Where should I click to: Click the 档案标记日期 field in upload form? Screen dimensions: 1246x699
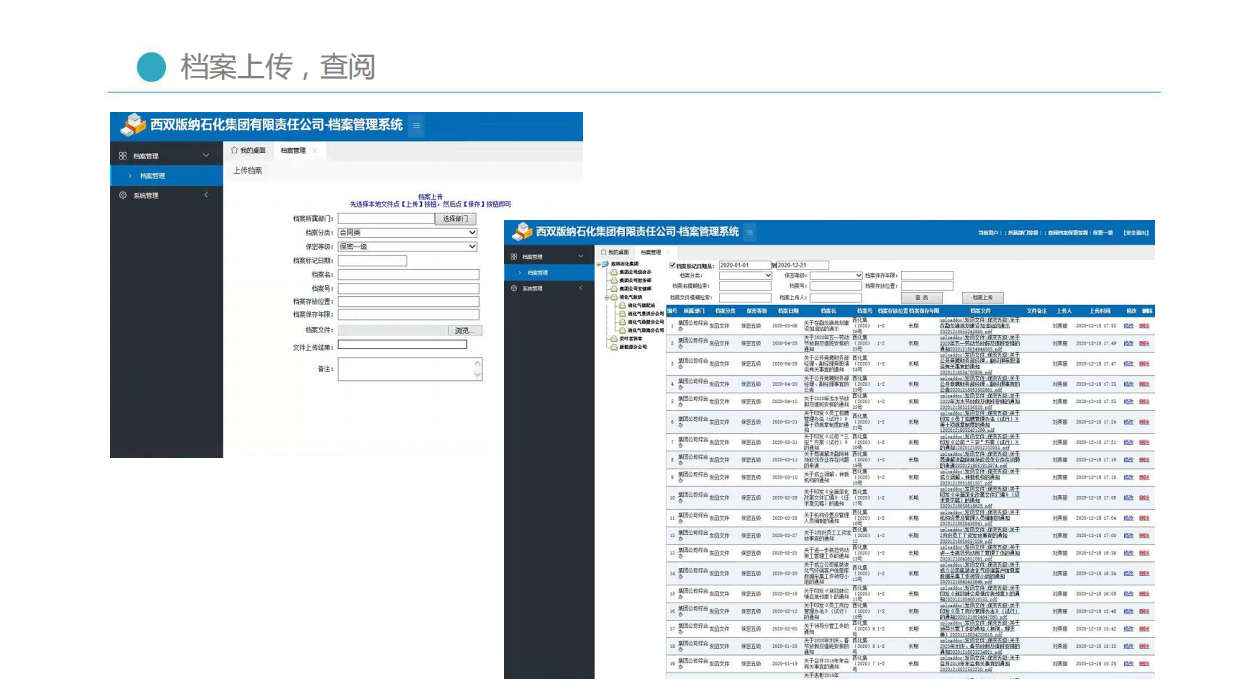(x=372, y=261)
